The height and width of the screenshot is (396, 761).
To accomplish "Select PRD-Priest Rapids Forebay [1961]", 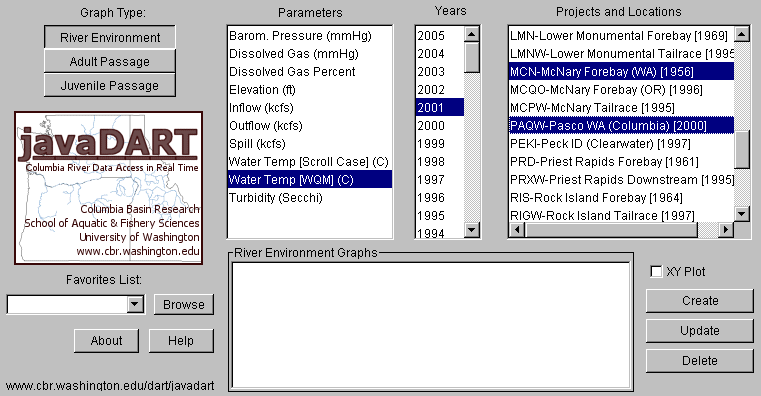I will pyautogui.click(x=621, y=162).
